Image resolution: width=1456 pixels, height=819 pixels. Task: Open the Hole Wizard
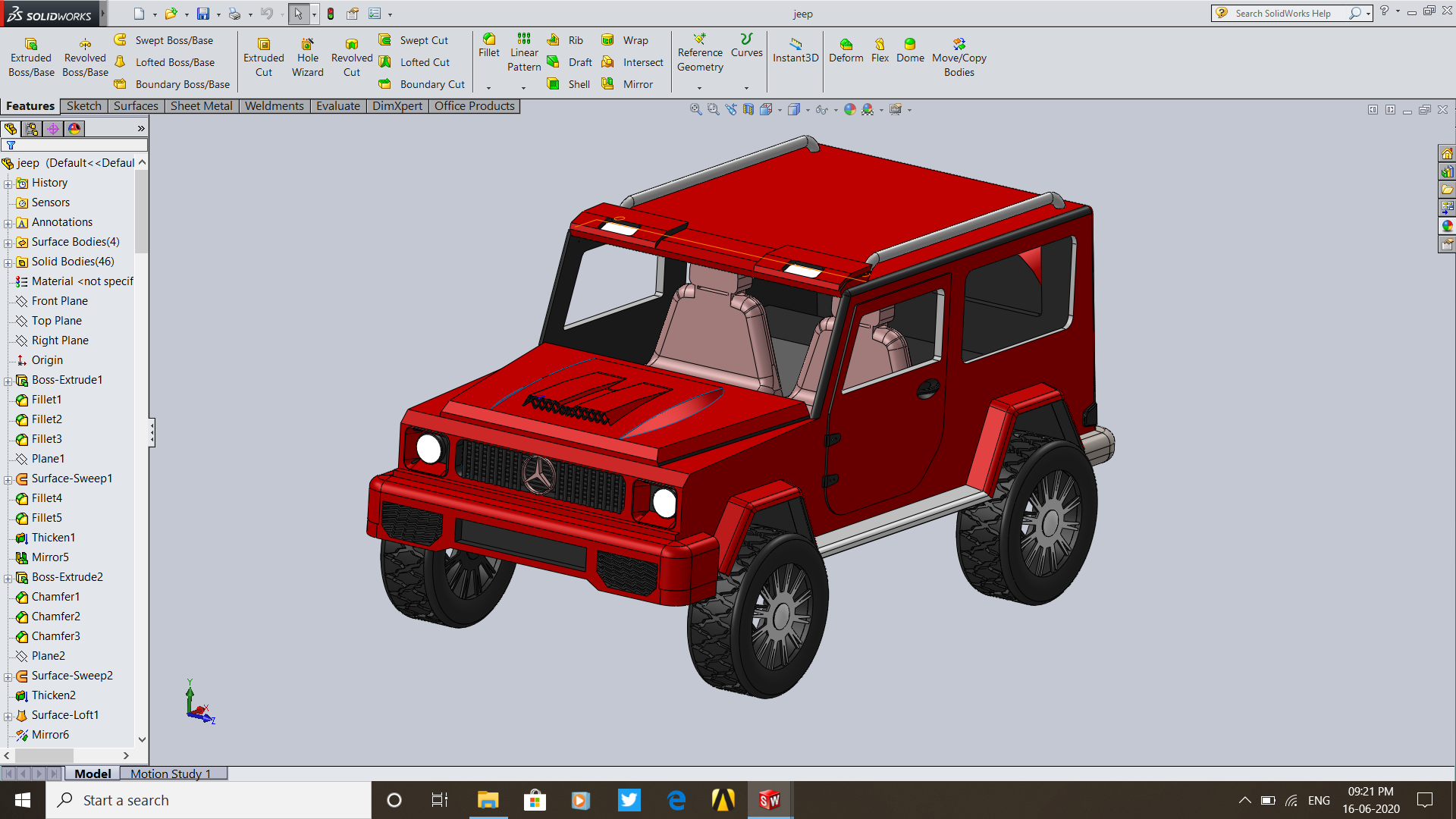307,58
